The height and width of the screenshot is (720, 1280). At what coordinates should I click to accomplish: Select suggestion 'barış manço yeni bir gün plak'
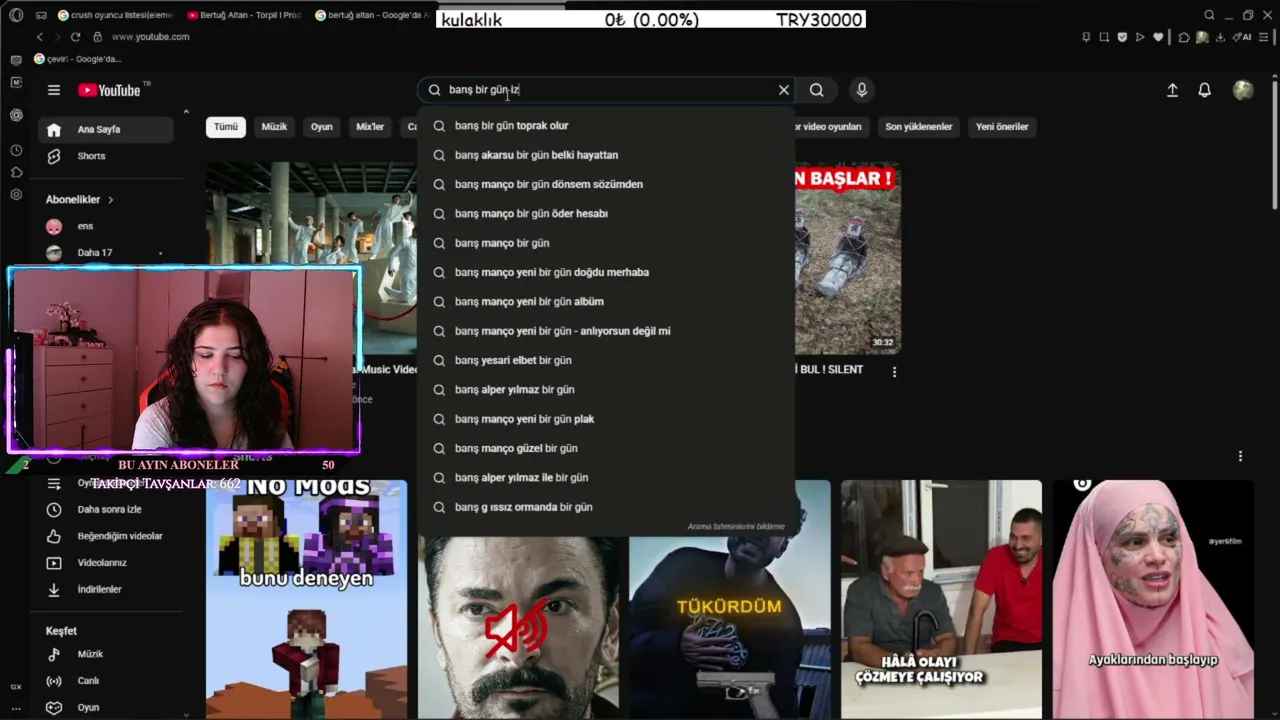(606, 419)
